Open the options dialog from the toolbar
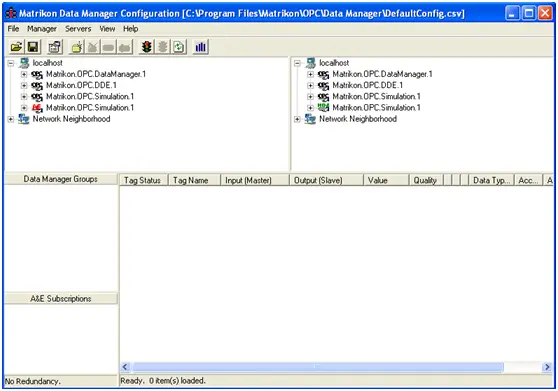558x391 pixels. coord(55,47)
